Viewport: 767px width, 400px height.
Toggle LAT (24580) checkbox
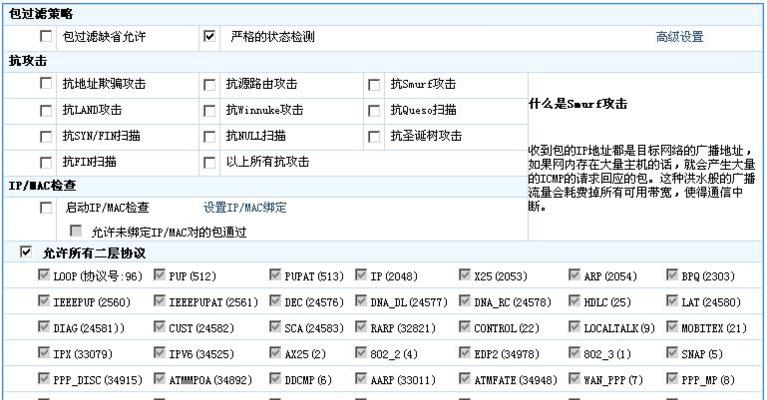(x=672, y=301)
